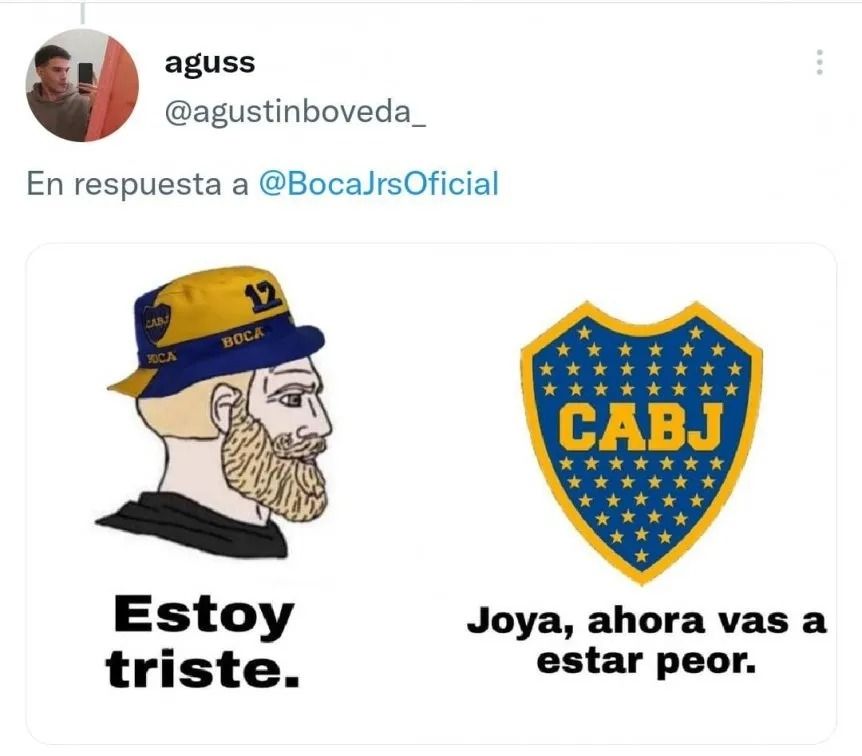
Task: Click the thread connector line above avatar
Action: click(82, 13)
